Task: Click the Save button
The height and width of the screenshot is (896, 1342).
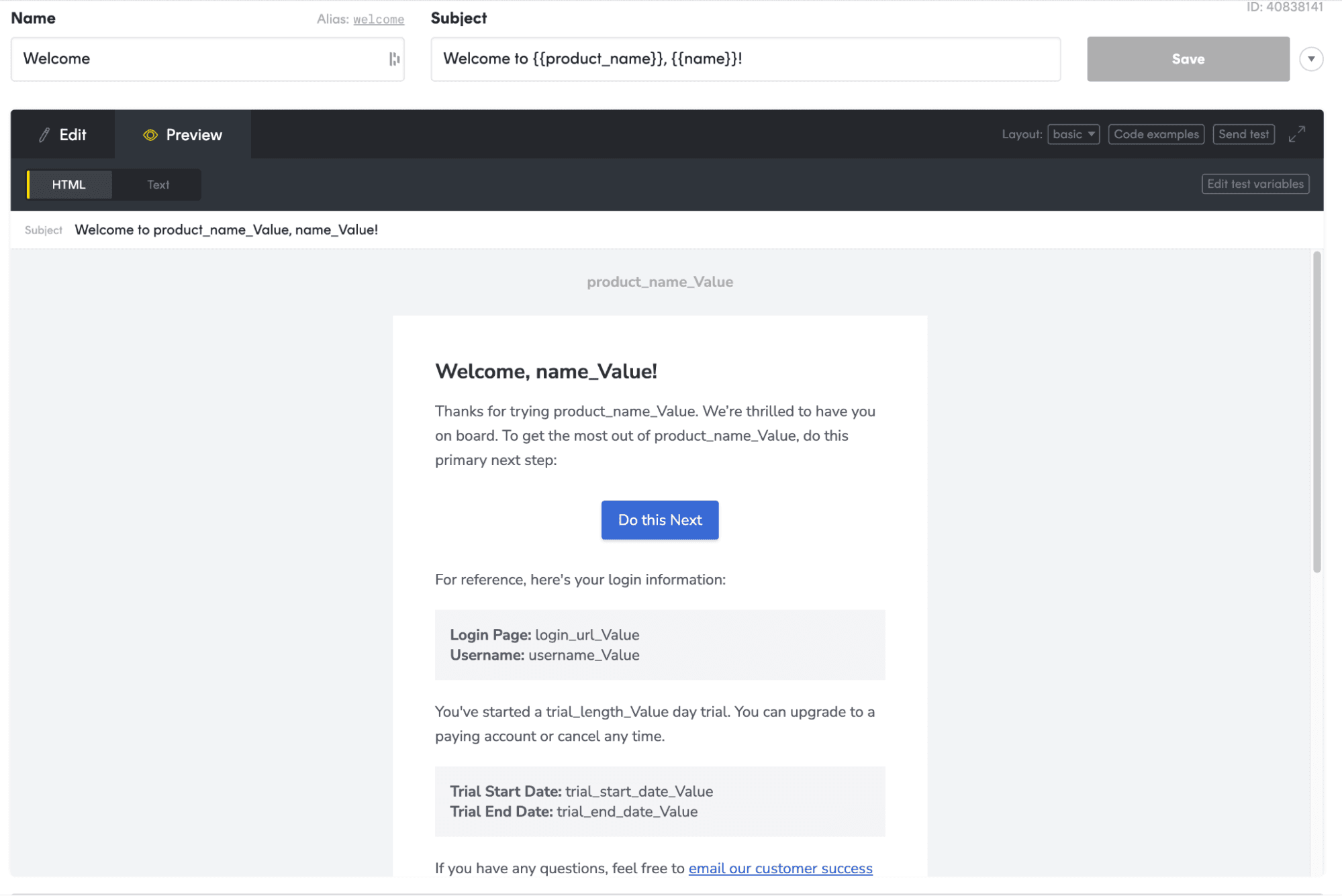Action: coord(1188,58)
